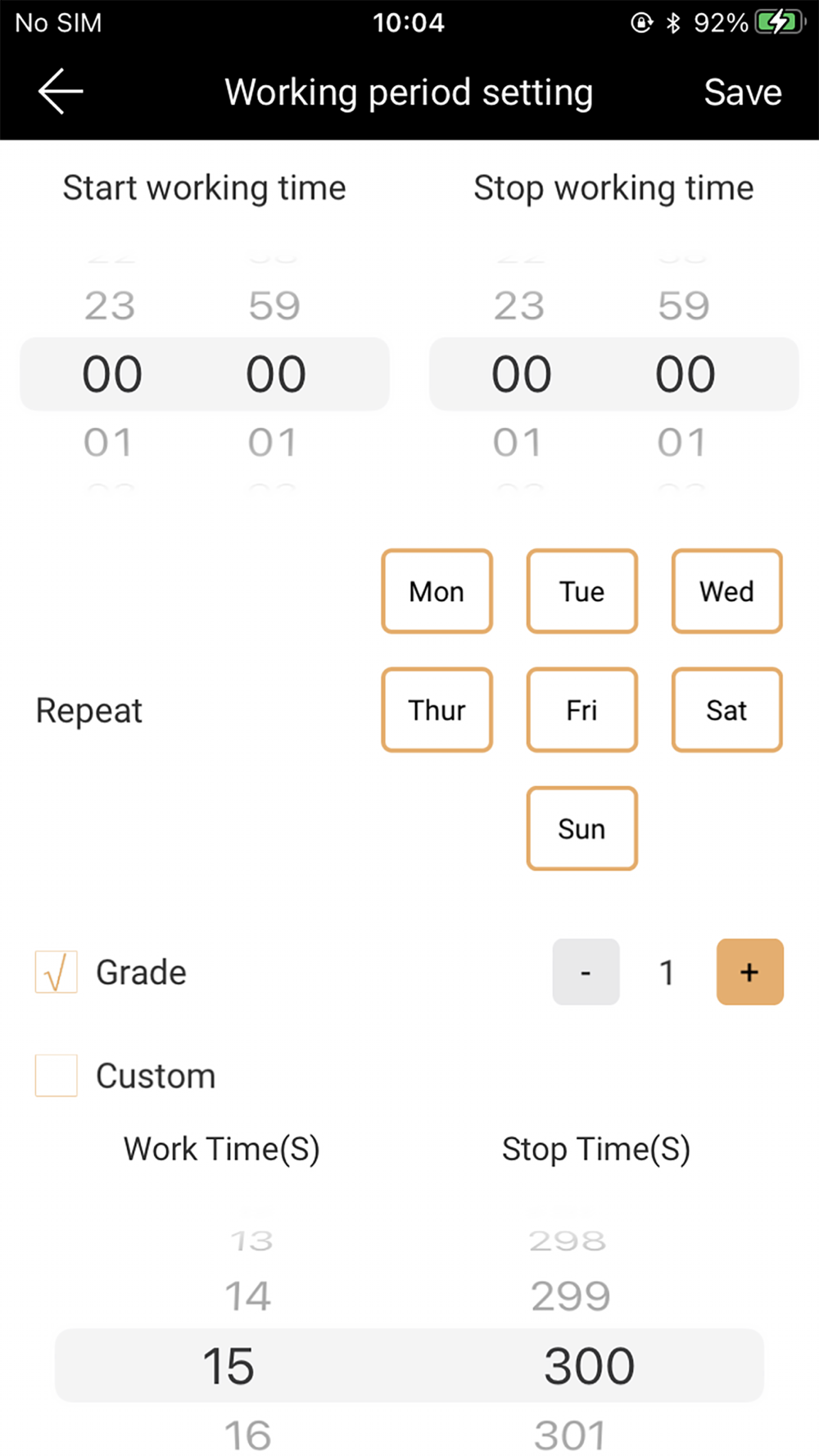Enable the Custom checkbox
Image resolution: width=819 pixels, height=1456 pixels.
(57, 1075)
